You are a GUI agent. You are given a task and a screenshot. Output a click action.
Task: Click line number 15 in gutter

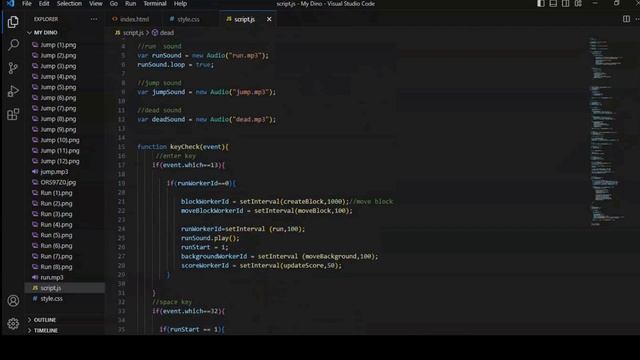tap(122, 147)
